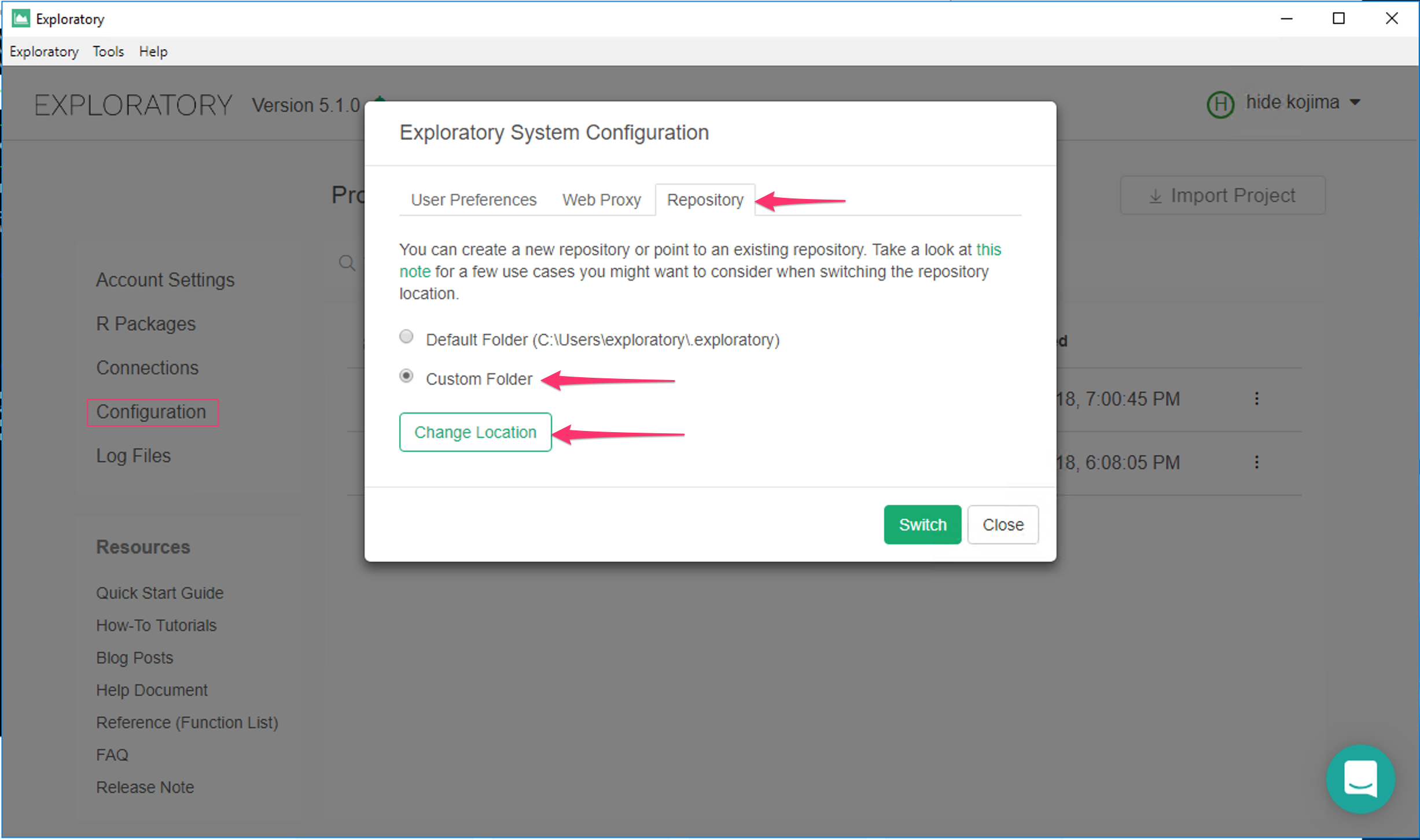This screenshot has height=840, width=1420.
Task: Click the Version 5.1.0 label
Action: pyautogui.click(x=306, y=105)
